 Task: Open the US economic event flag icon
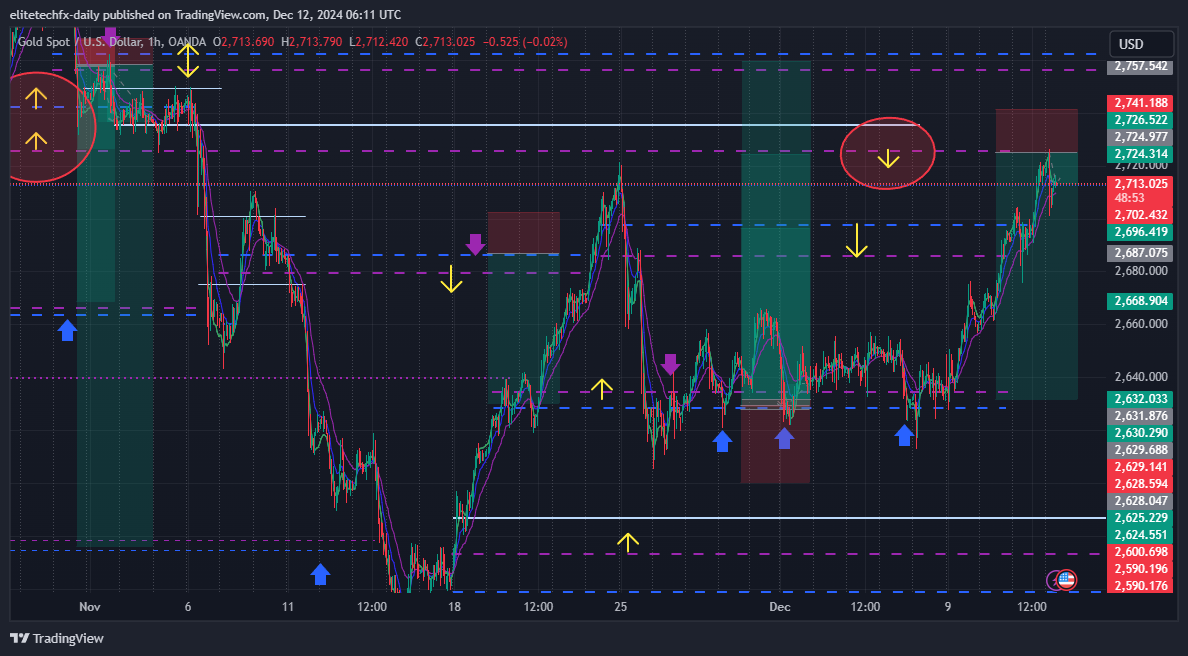pos(1067,580)
